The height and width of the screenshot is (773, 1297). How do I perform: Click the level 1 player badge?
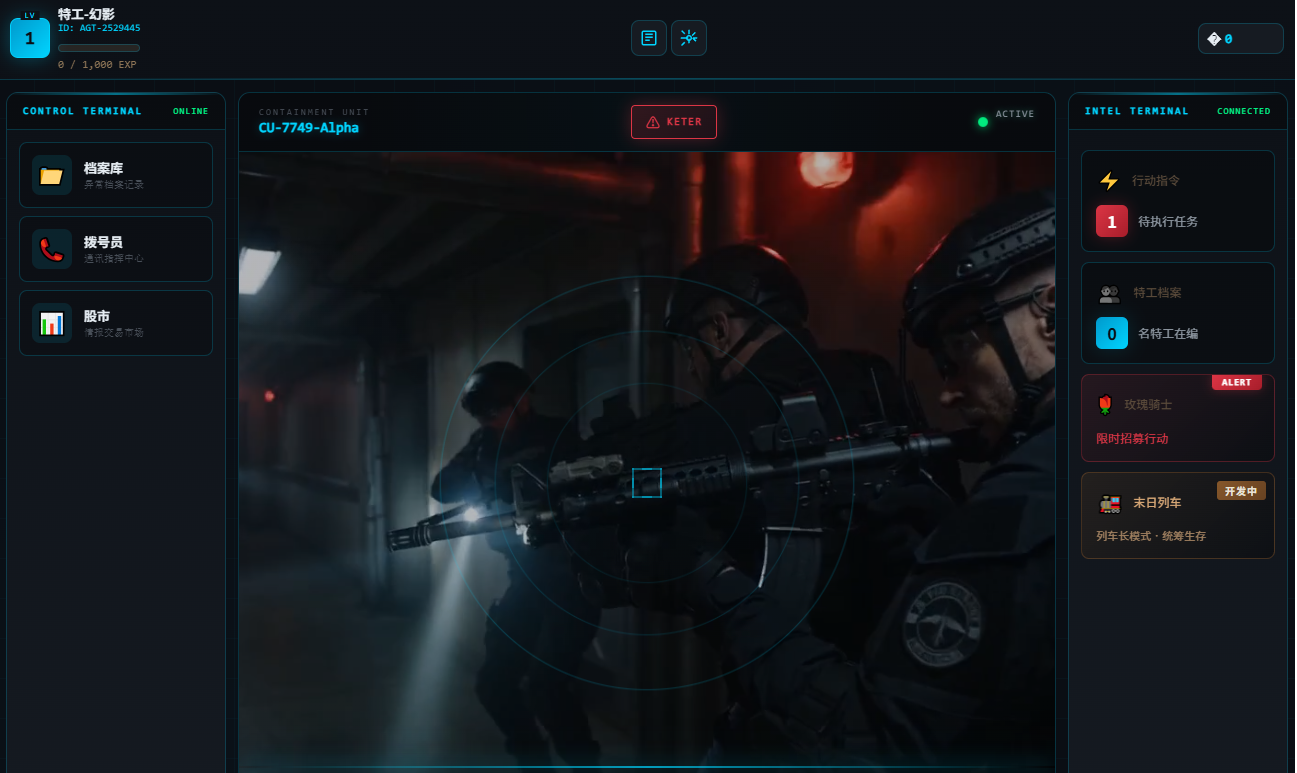(x=30, y=38)
